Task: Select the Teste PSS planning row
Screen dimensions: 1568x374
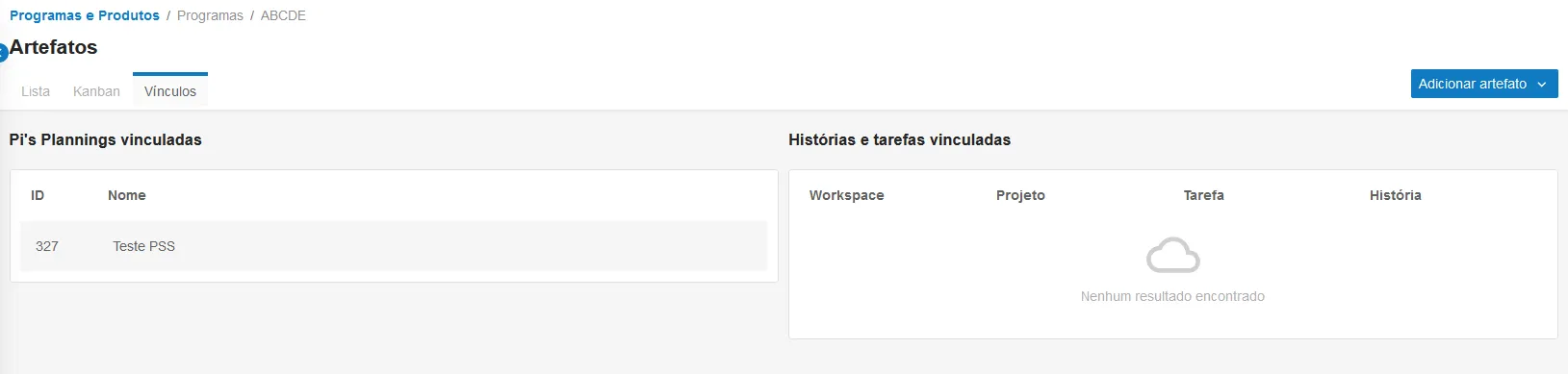Action: tap(394, 246)
